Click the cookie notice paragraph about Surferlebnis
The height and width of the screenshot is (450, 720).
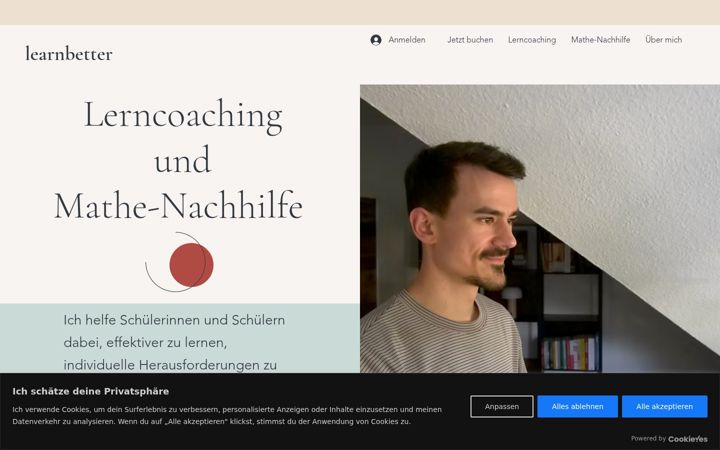click(227, 415)
